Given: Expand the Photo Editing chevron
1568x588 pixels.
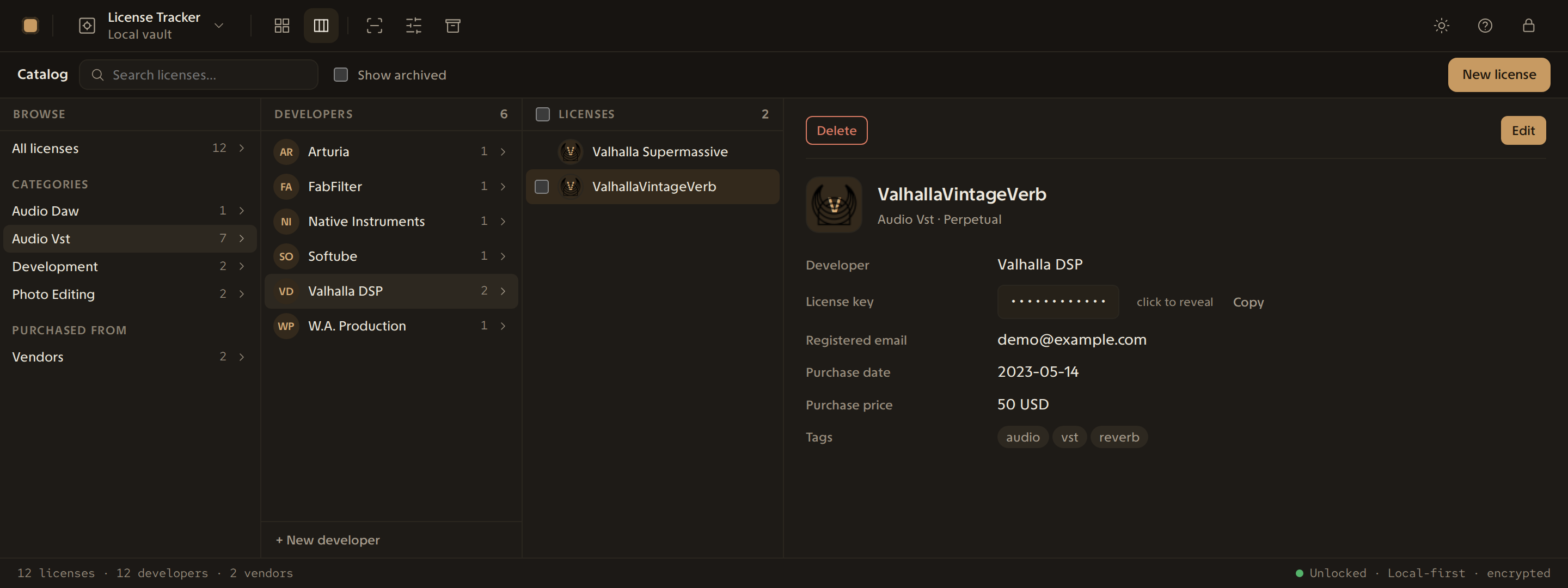Looking at the screenshot, I should click(242, 294).
